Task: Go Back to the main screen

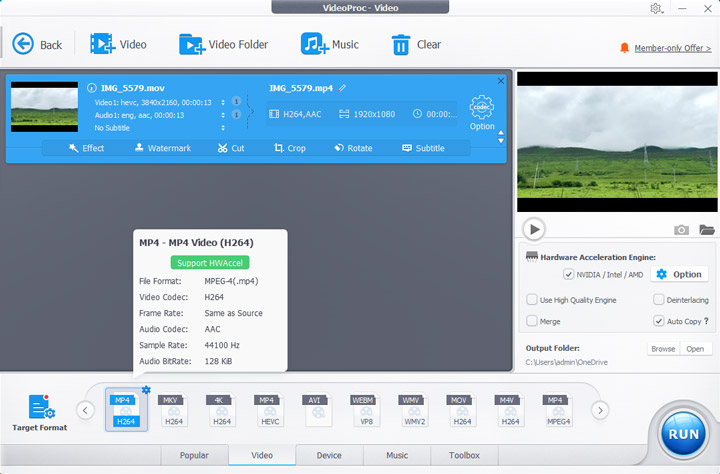Action: pos(37,45)
